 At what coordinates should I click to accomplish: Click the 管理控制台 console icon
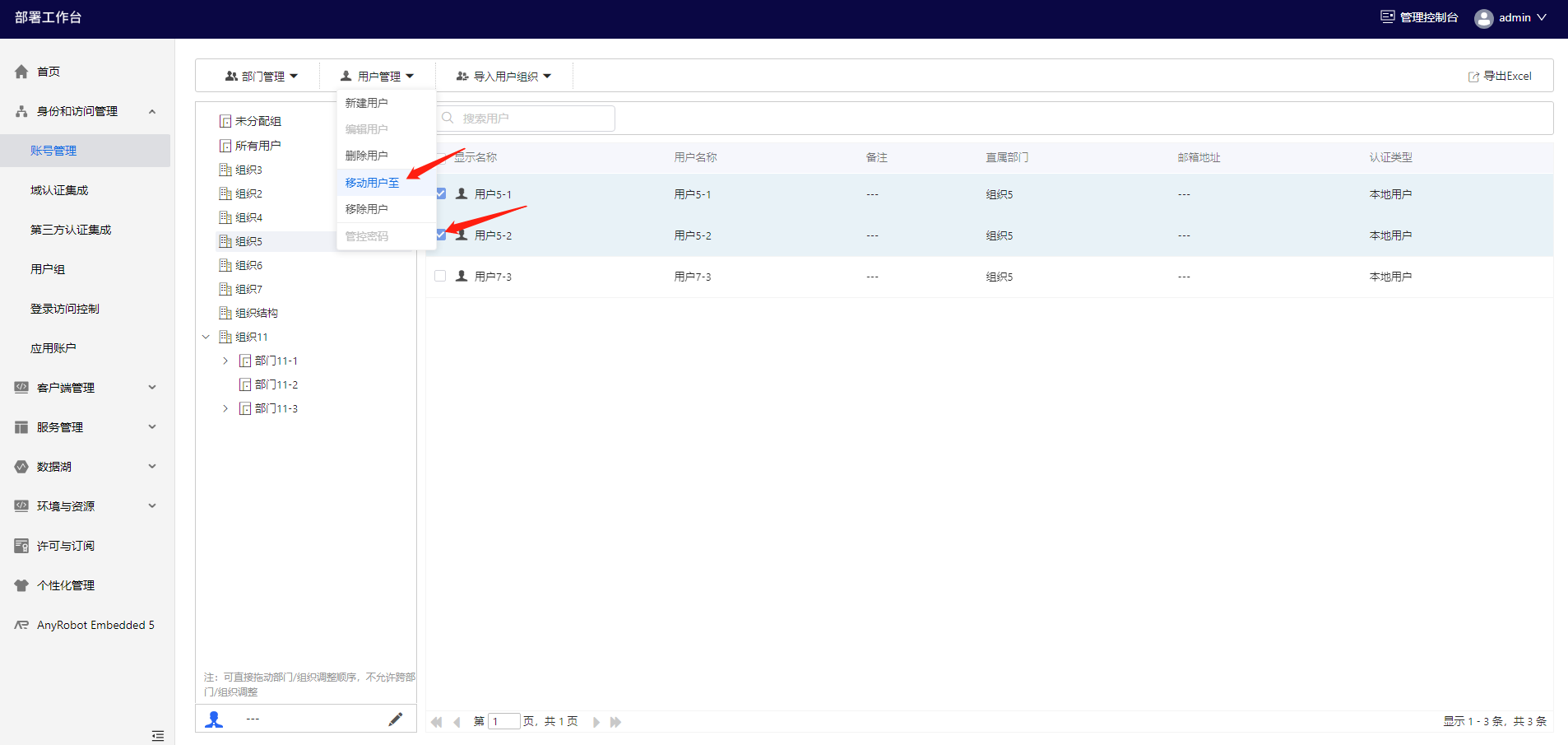click(1388, 16)
